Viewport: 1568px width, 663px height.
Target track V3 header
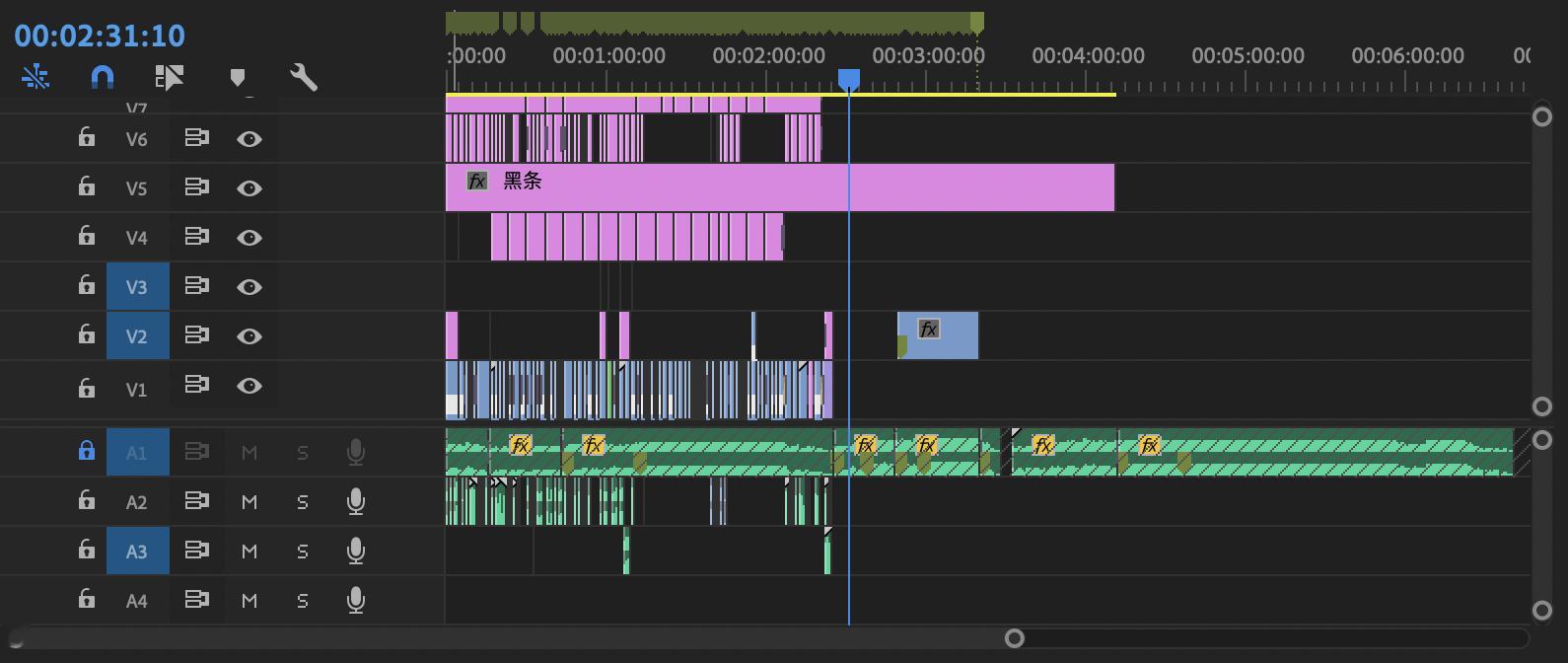137,287
